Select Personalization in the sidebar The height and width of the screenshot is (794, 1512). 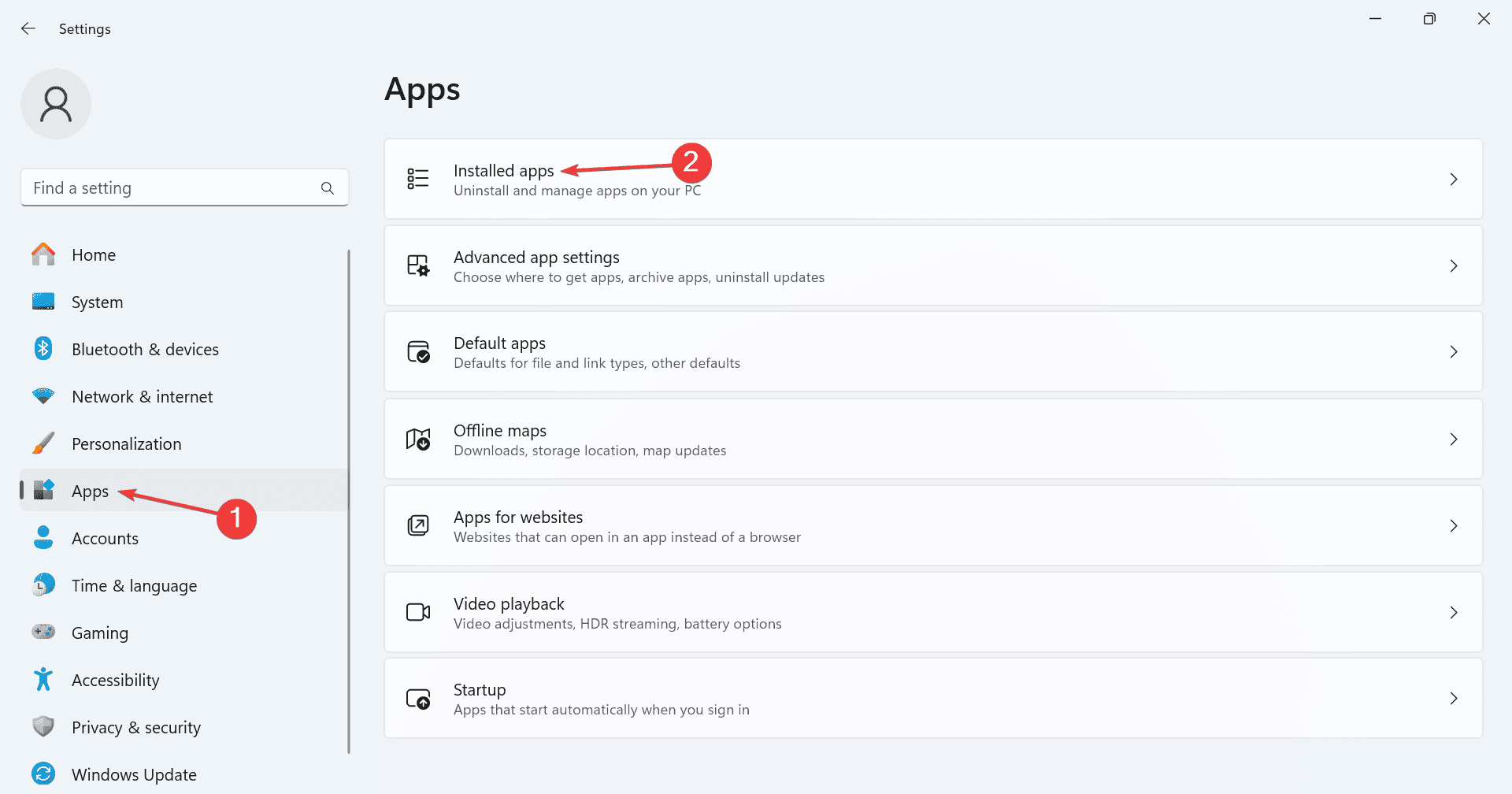click(x=126, y=444)
